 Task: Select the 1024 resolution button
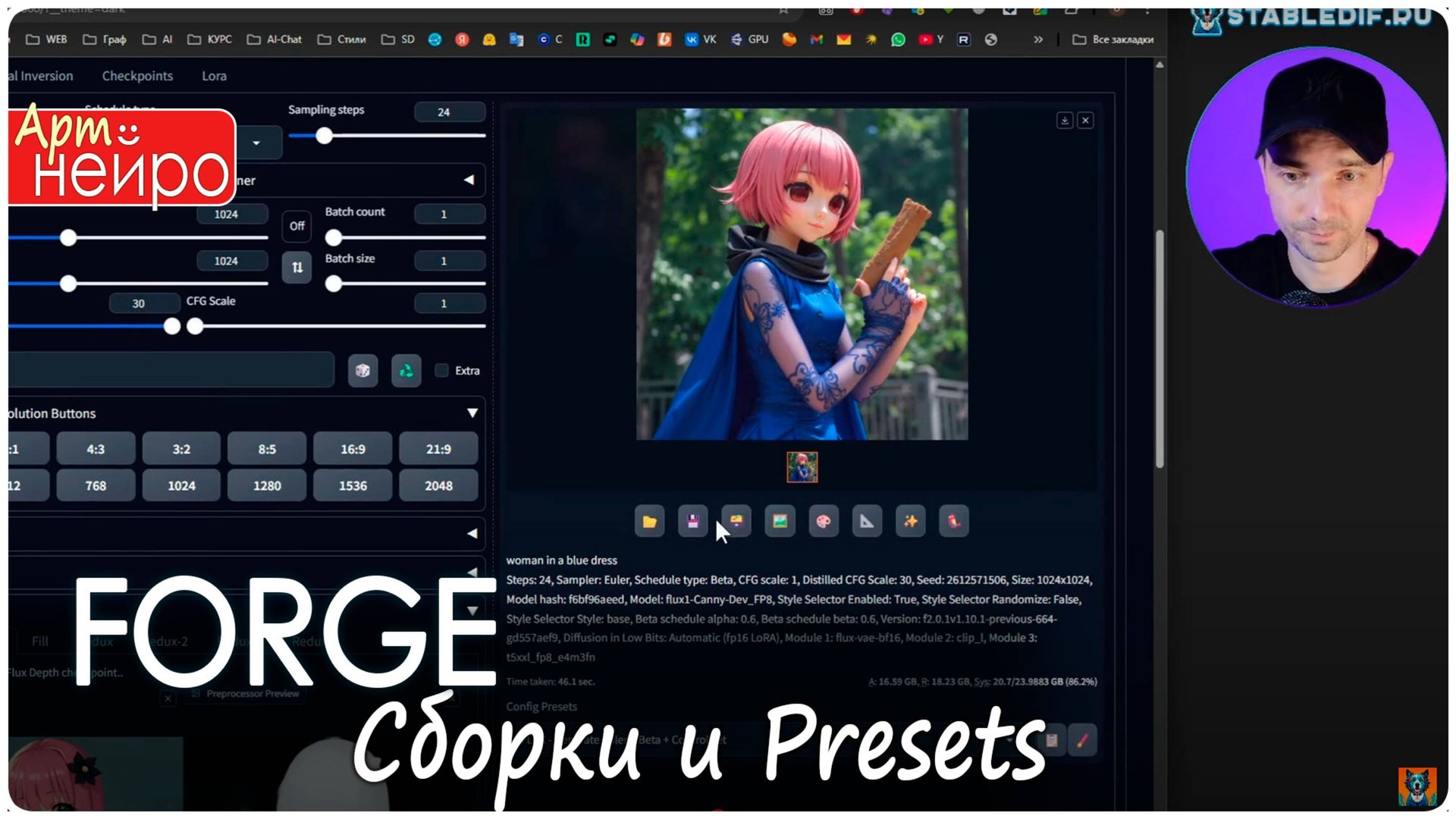click(181, 485)
